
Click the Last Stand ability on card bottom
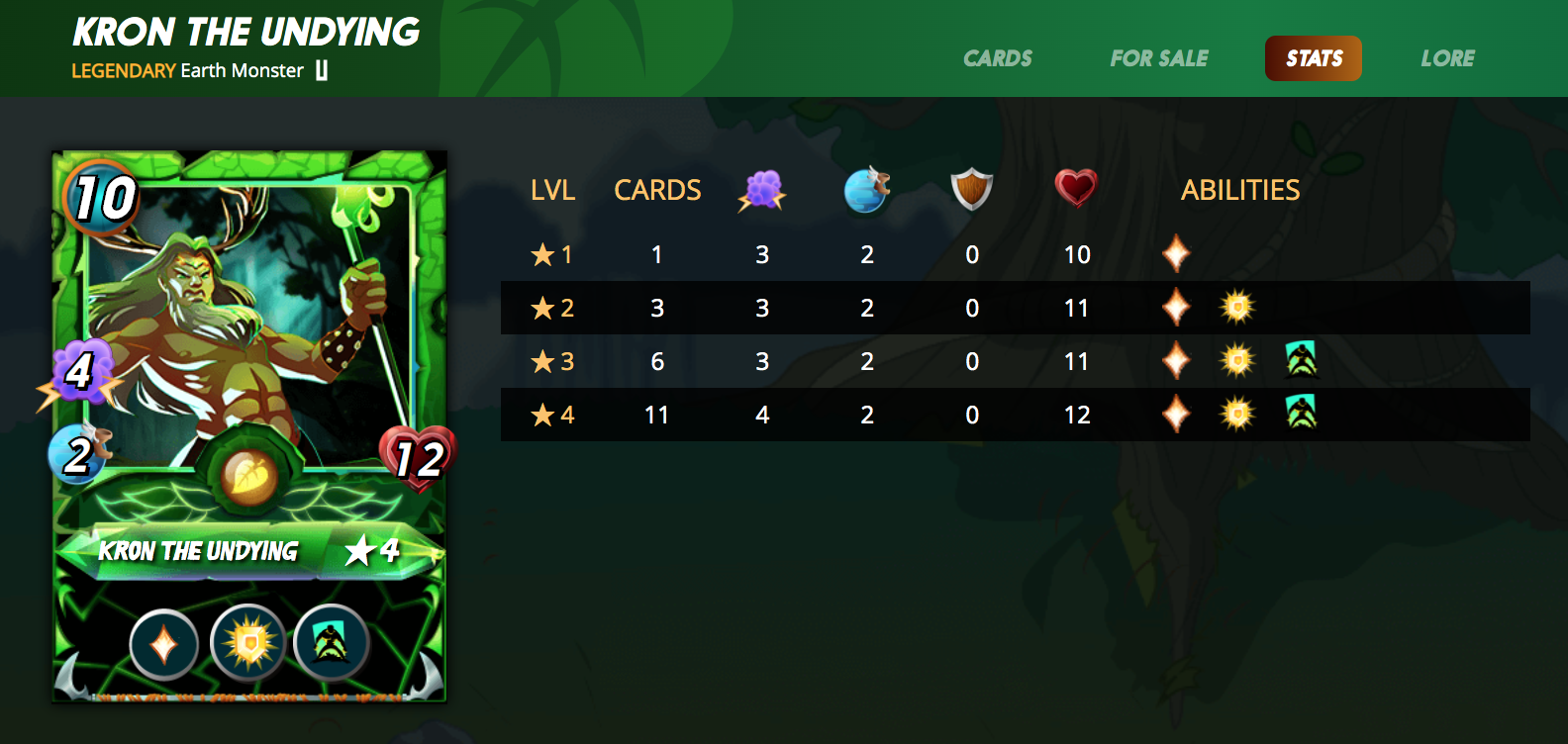pyautogui.click(x=331, y=644)
